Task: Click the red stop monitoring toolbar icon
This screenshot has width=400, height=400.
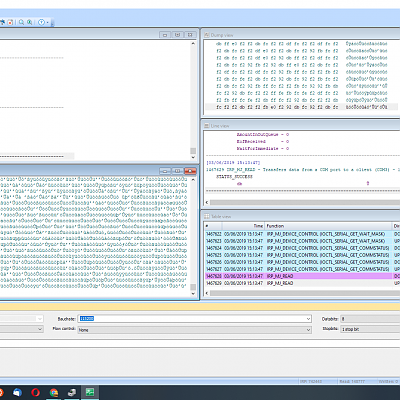Action: (10, 22)
